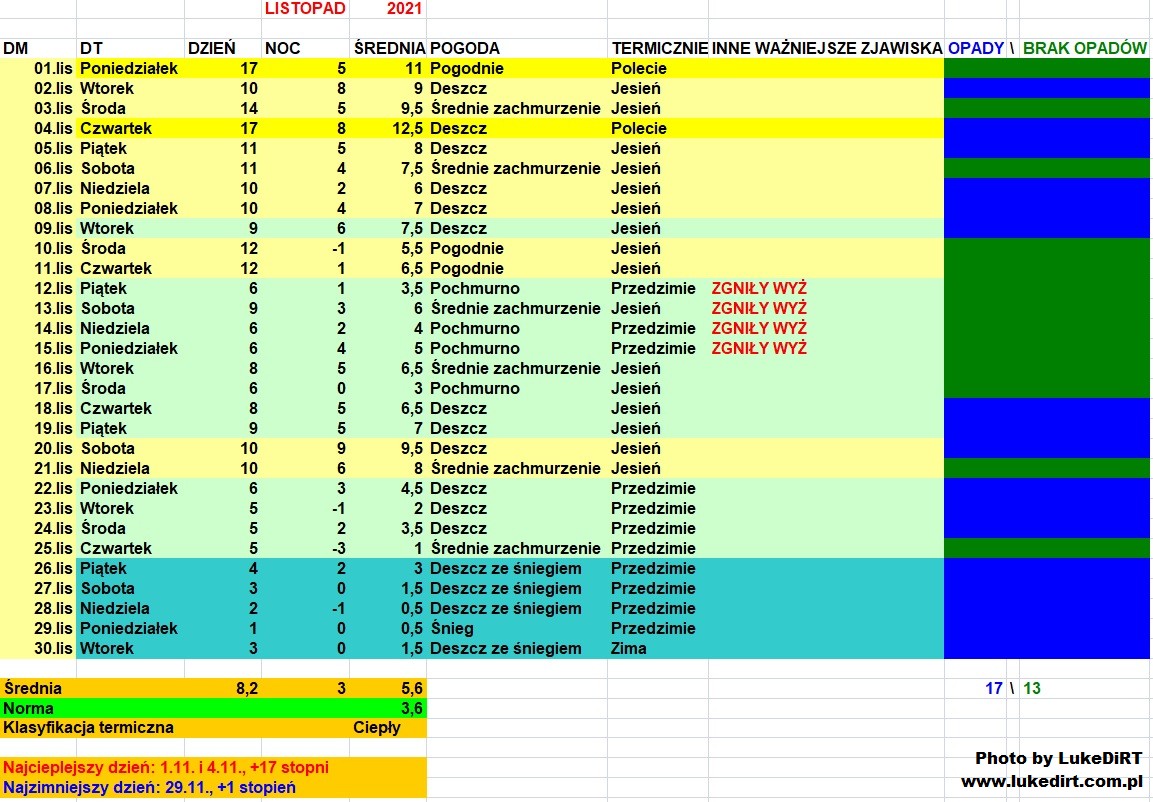Open the www.lukedirt.com.pl link text

point(1051,780)
